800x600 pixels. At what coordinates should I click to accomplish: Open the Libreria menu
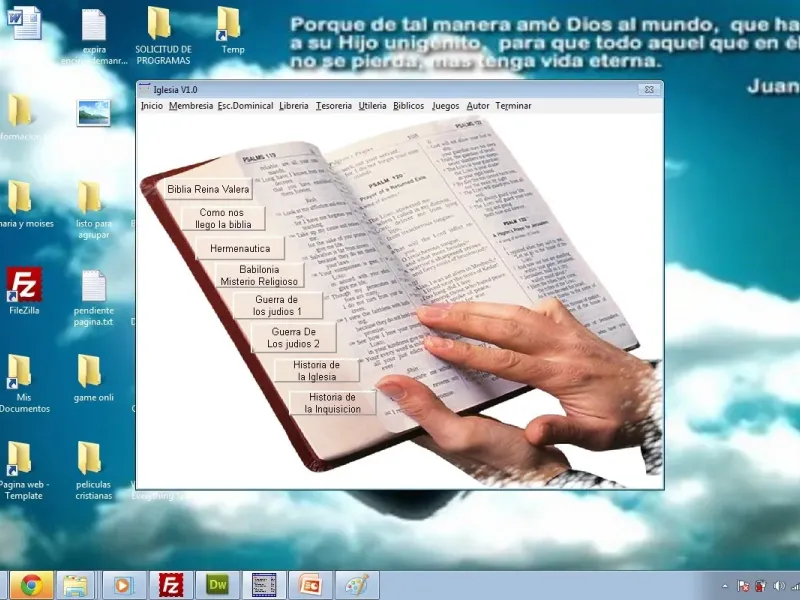294,106
